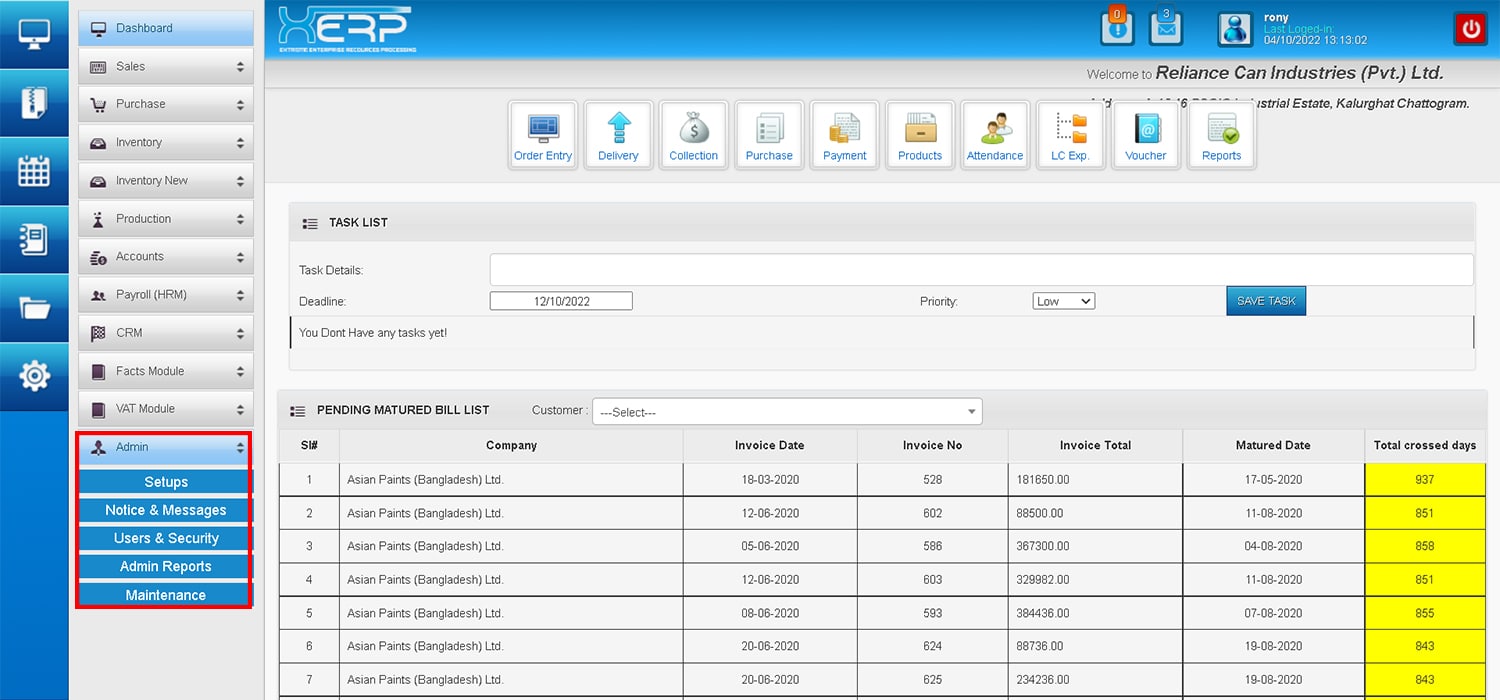Click the Delivery shortcut icon

click(x=618, y=135)
